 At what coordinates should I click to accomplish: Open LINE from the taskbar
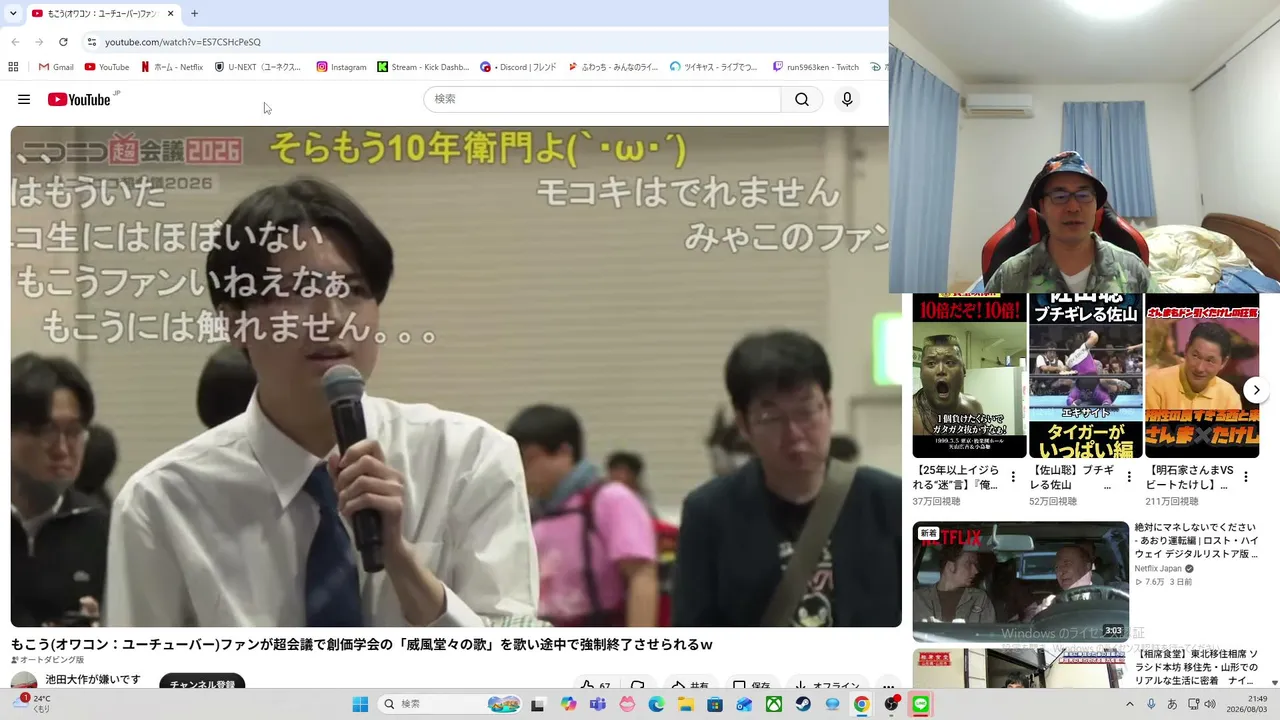[x=920, y=704]
